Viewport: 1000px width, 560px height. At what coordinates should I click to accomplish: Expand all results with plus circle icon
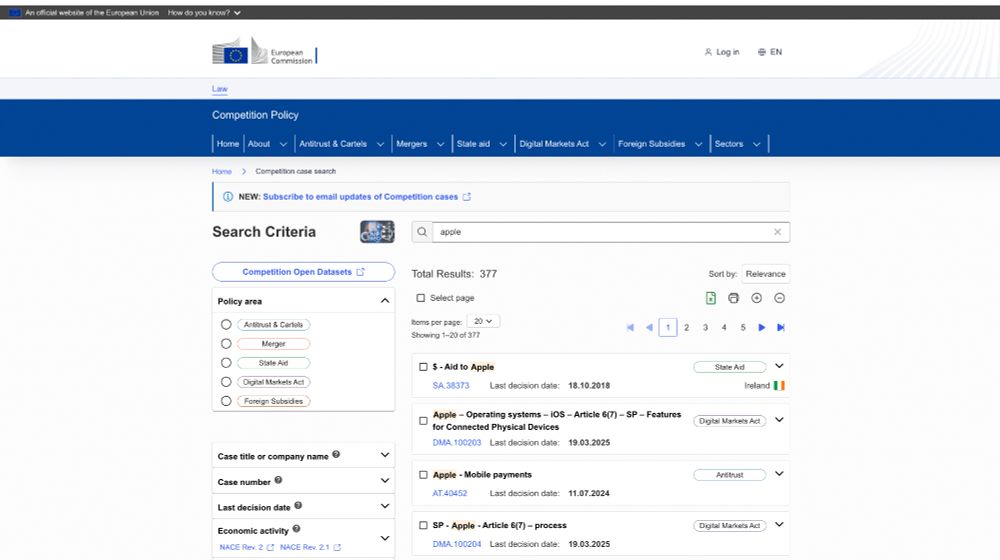coord(756,298)
